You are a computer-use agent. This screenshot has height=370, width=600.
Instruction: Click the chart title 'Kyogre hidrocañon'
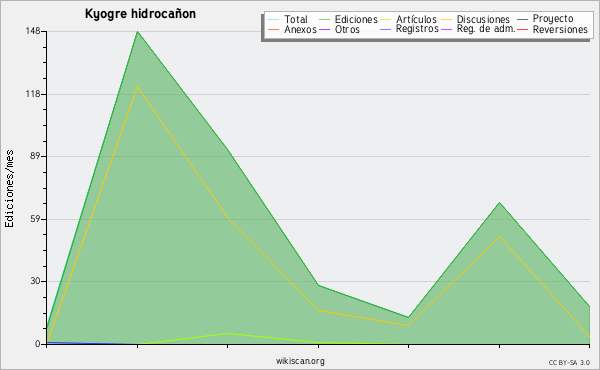pyautogui.click(x=140, y=14)
